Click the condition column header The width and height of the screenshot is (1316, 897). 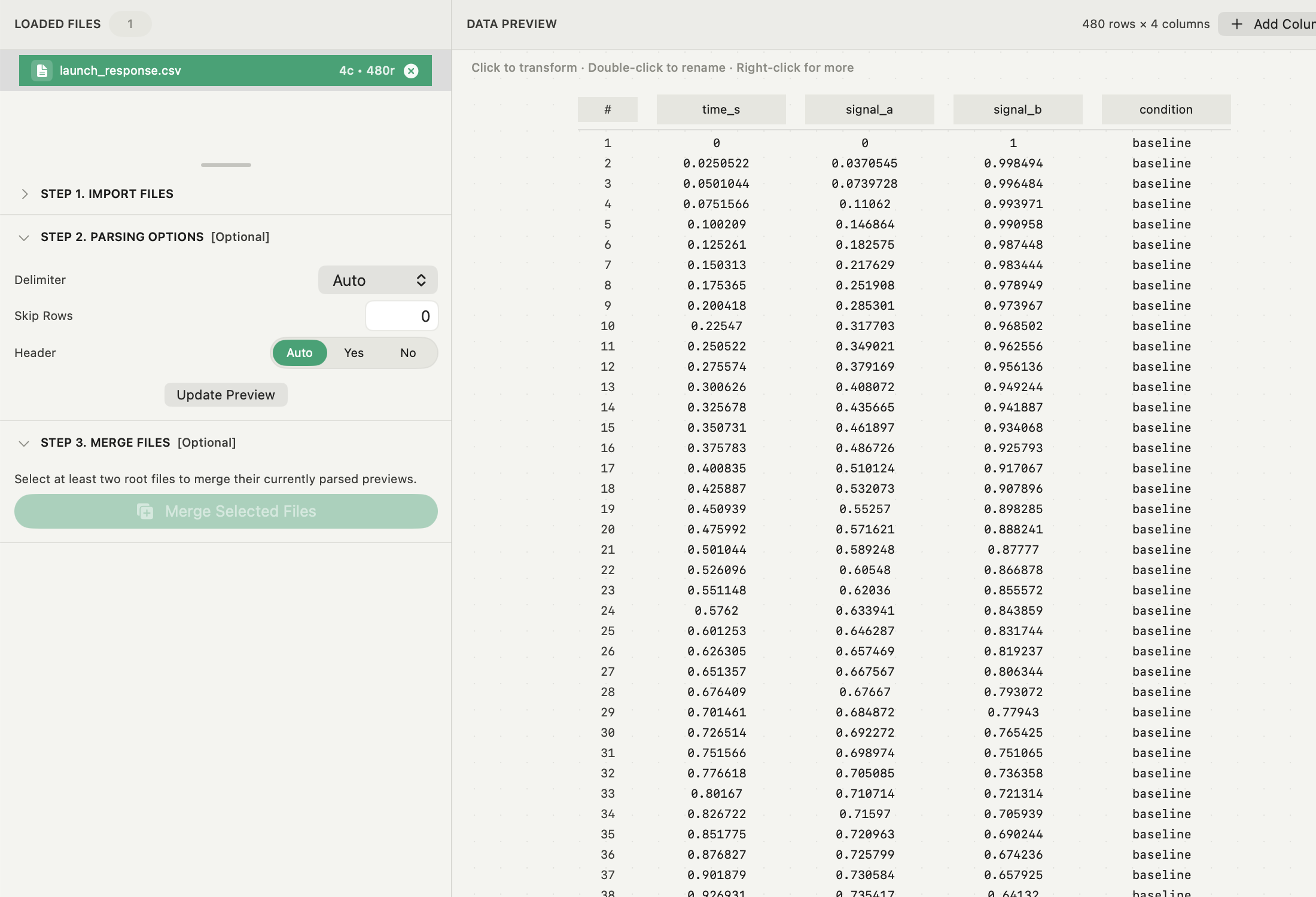[x=1166, y=109]
